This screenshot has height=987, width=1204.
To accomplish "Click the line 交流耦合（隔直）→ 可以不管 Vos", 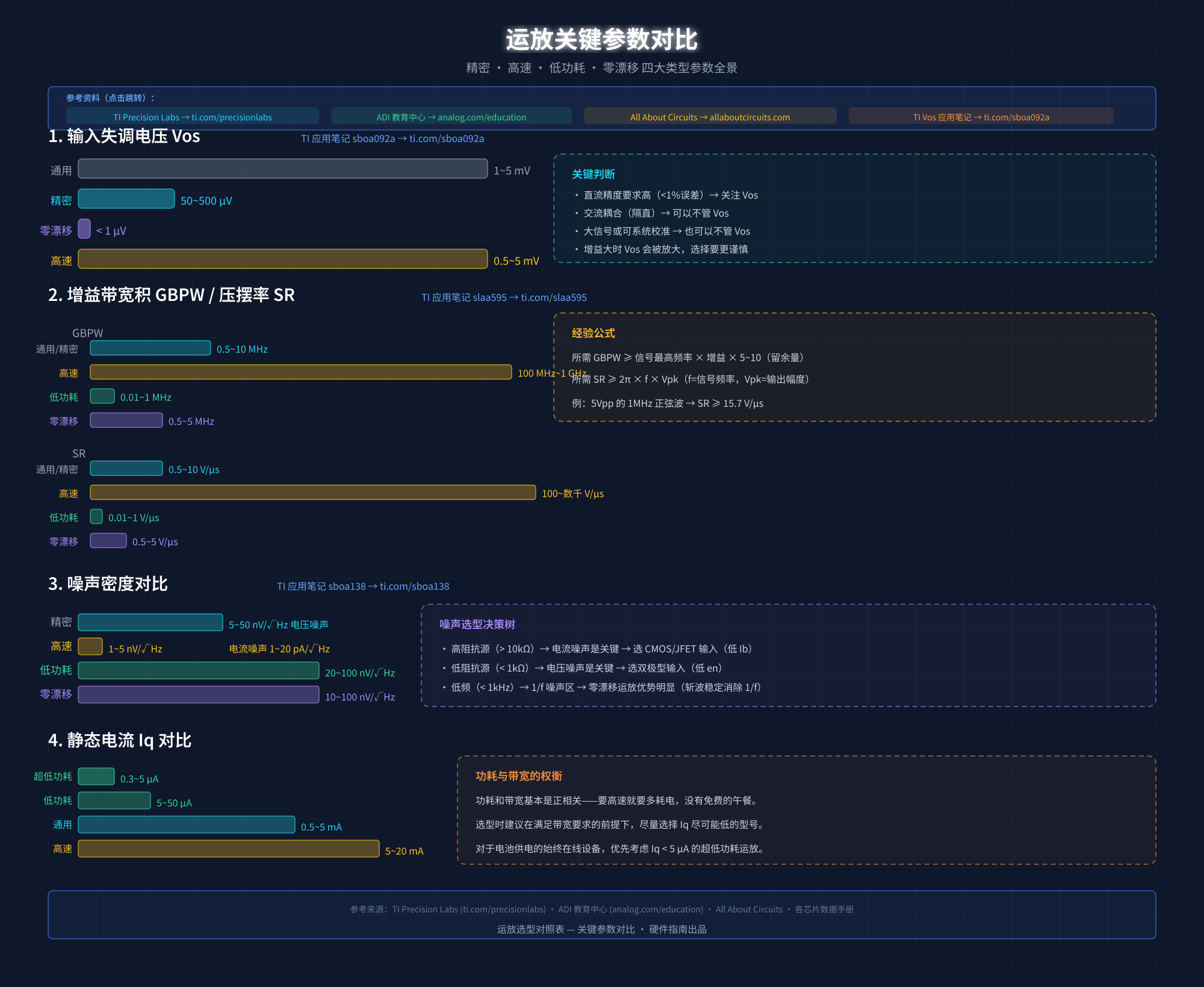I will [x=651, y=213].
